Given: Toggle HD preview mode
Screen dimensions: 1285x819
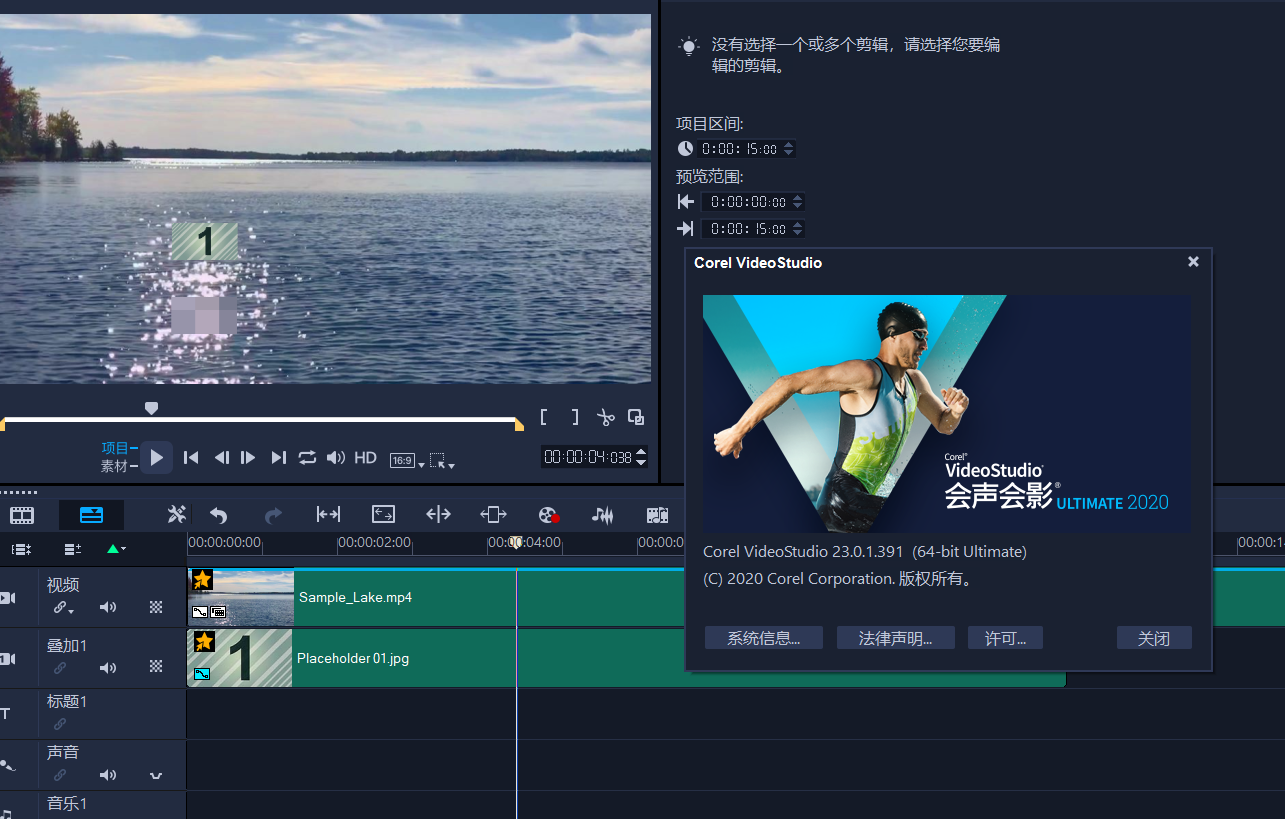Looking at the screenshot, I should [x=365, y=457].
